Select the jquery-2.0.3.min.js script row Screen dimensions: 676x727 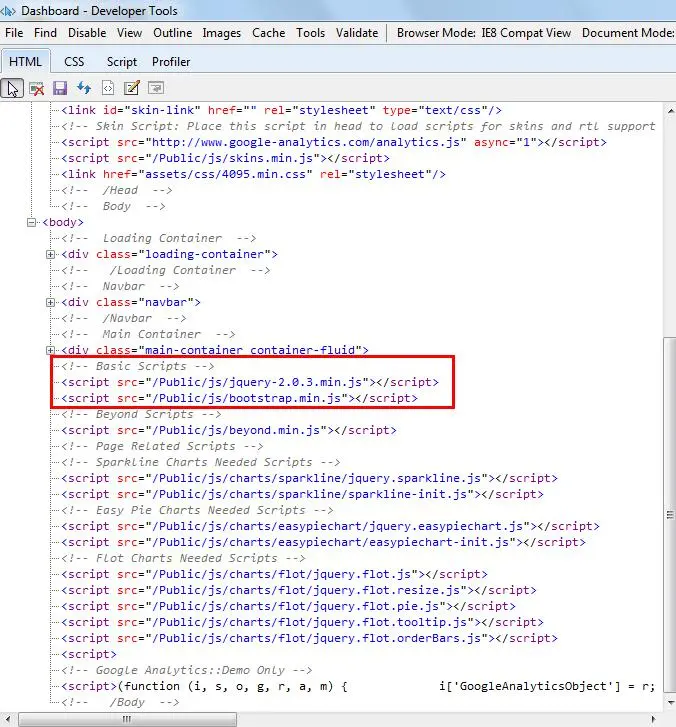click(x=250, y=383)
